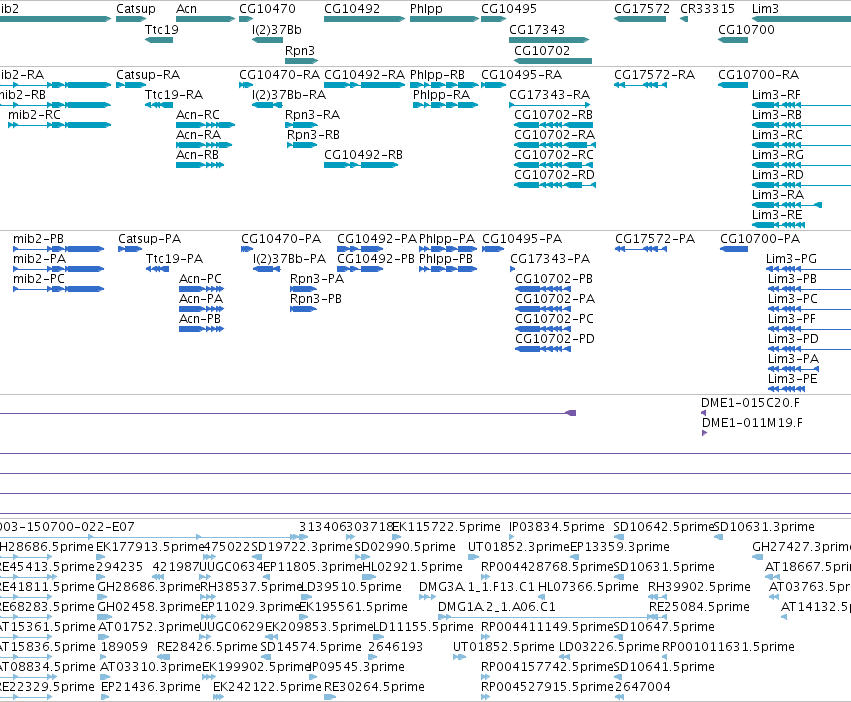Viewport: 851px width, 702px height.
Task: Click the CG10492-PB protein label
Action: pos(376,258)
